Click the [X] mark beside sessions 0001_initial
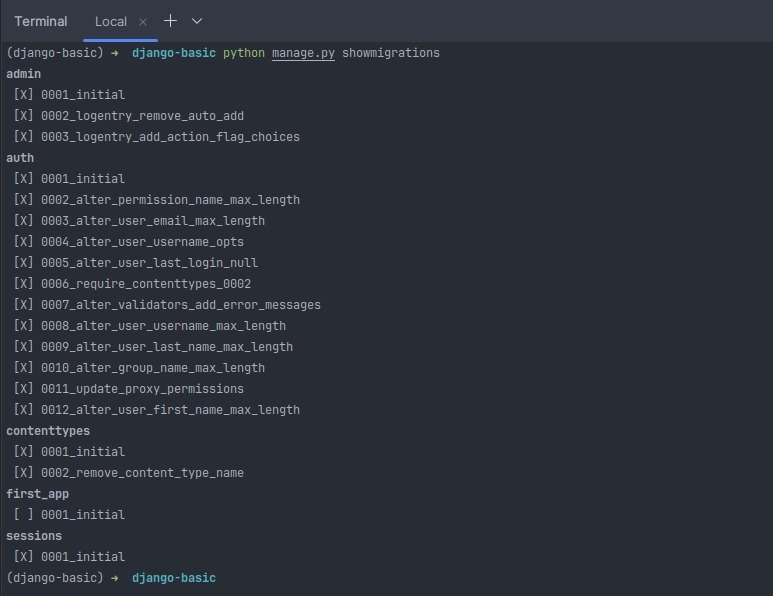The image size is (773, 596). (x=23, y=556)
